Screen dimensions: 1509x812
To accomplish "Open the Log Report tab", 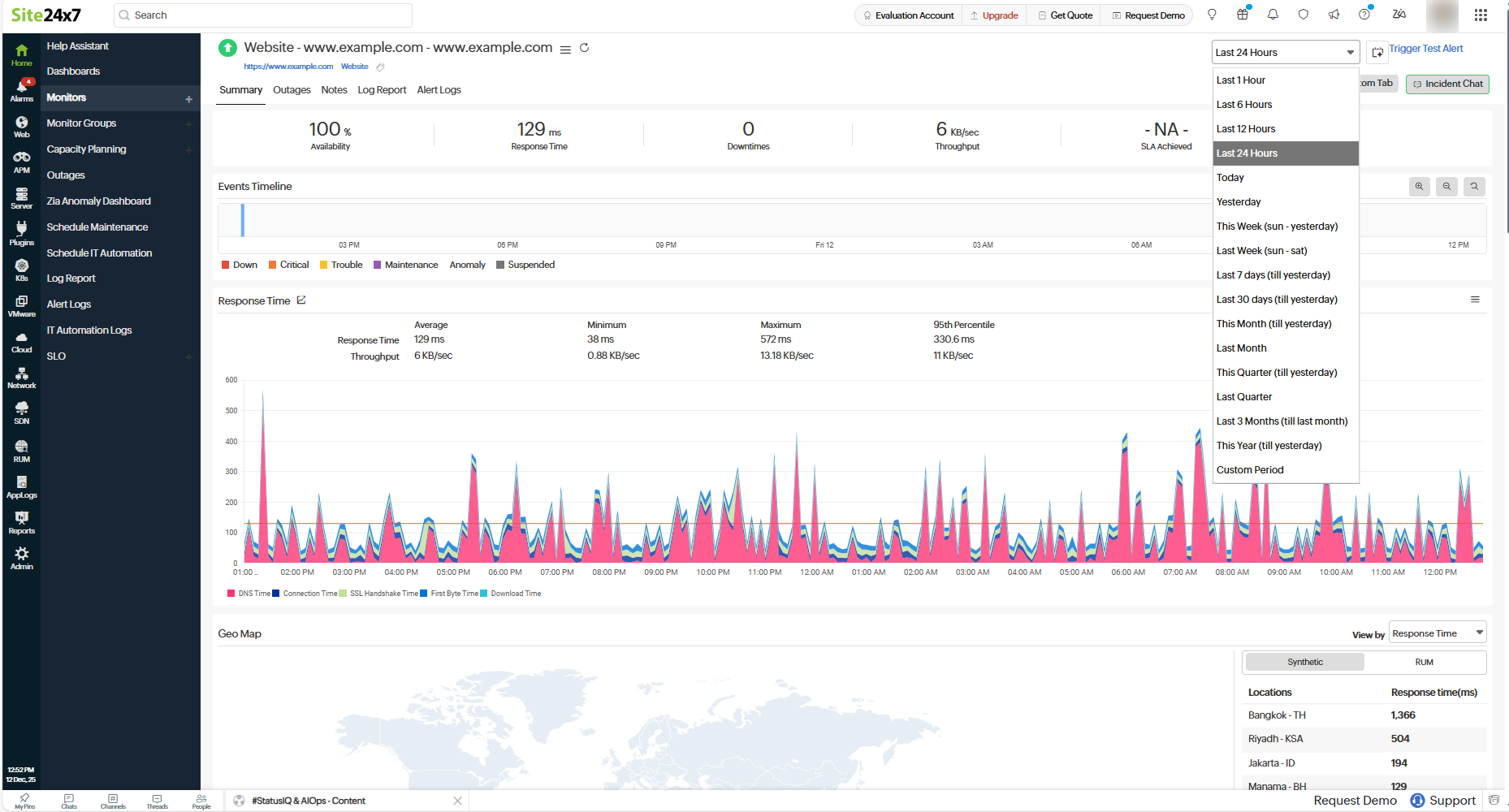I will (x=382, y=90).
